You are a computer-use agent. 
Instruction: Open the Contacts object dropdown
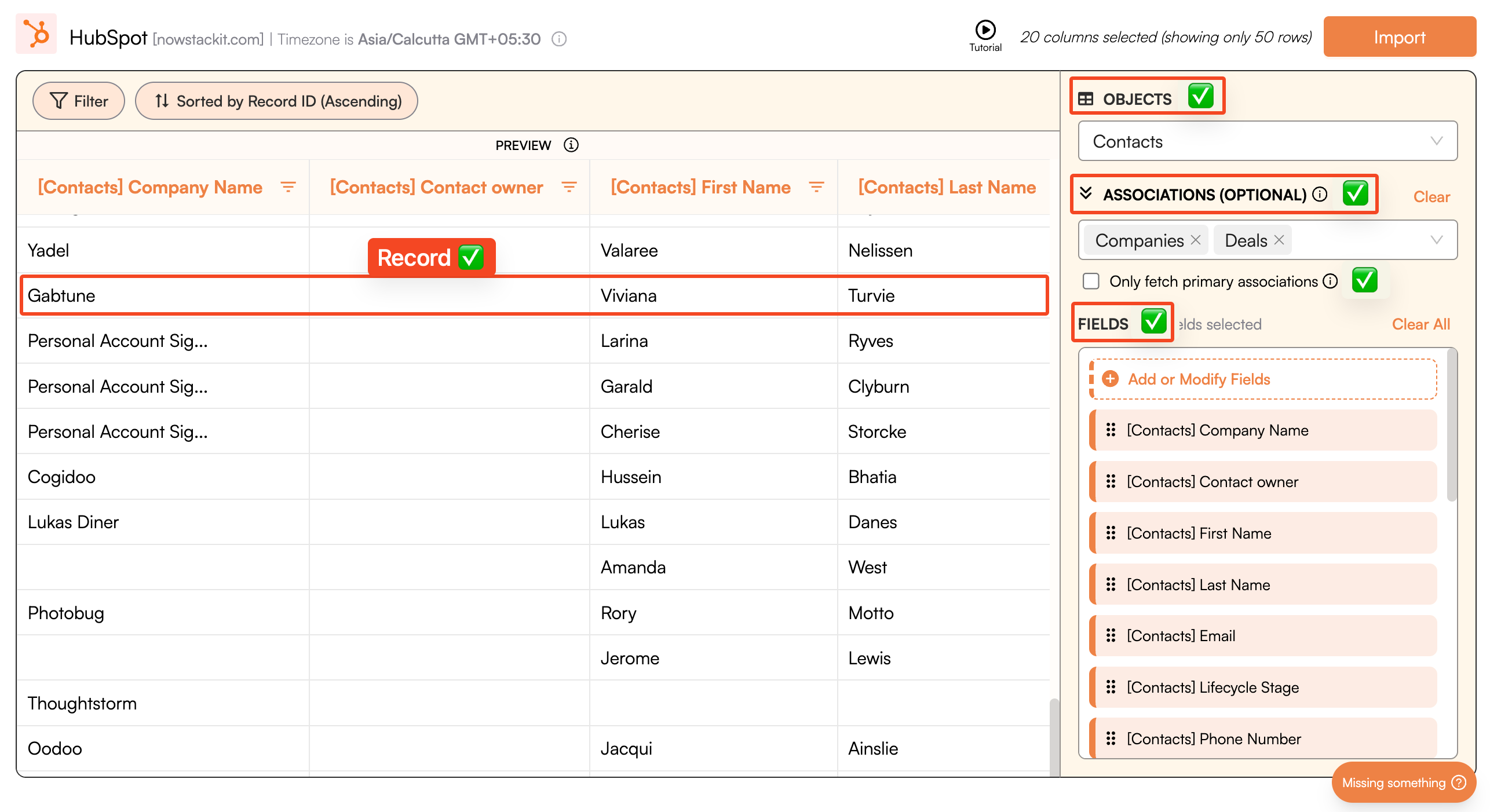pos(1267,141)
